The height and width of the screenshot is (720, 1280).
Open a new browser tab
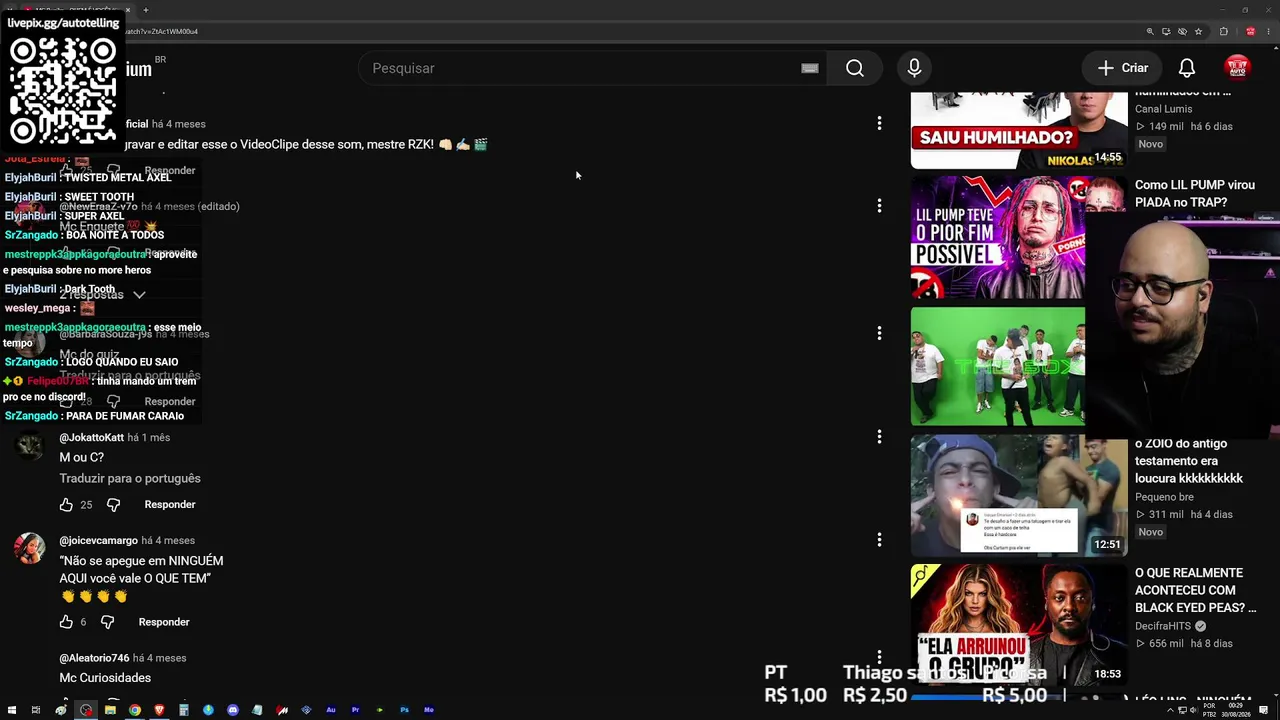[x=145, y=10]
